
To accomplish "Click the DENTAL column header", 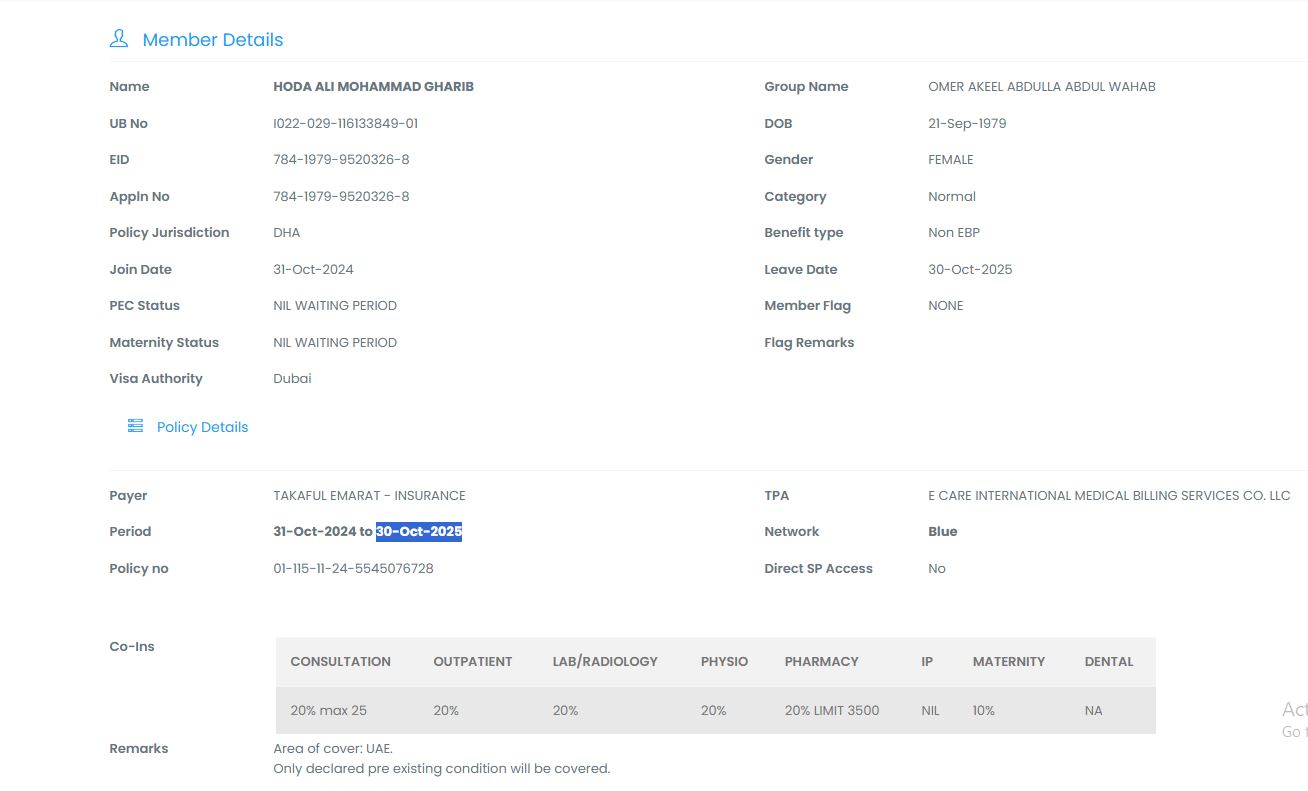I will [1108, 662].
